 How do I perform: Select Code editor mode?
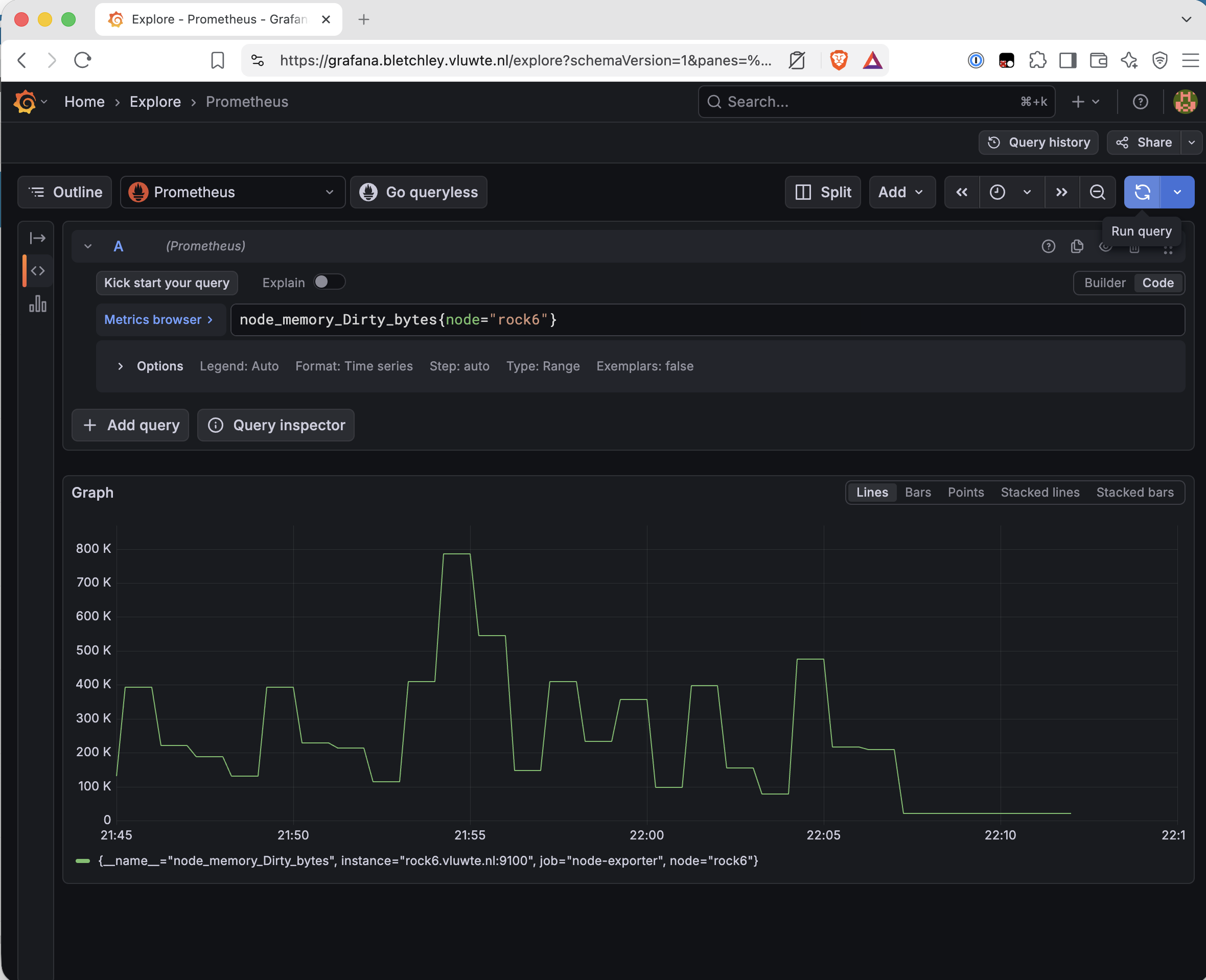1157,283
